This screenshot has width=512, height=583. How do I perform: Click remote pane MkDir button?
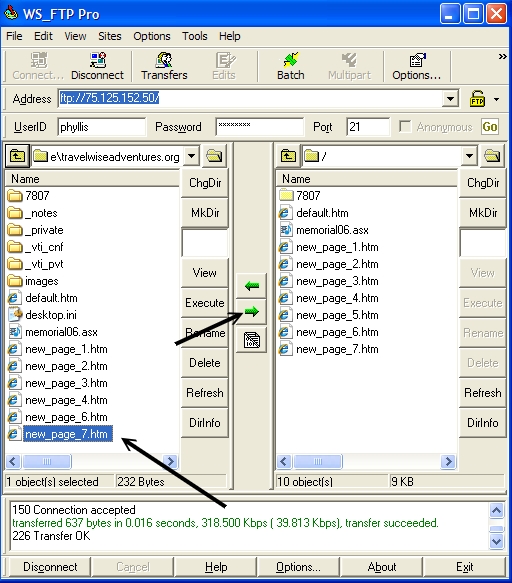coord(483,213)
